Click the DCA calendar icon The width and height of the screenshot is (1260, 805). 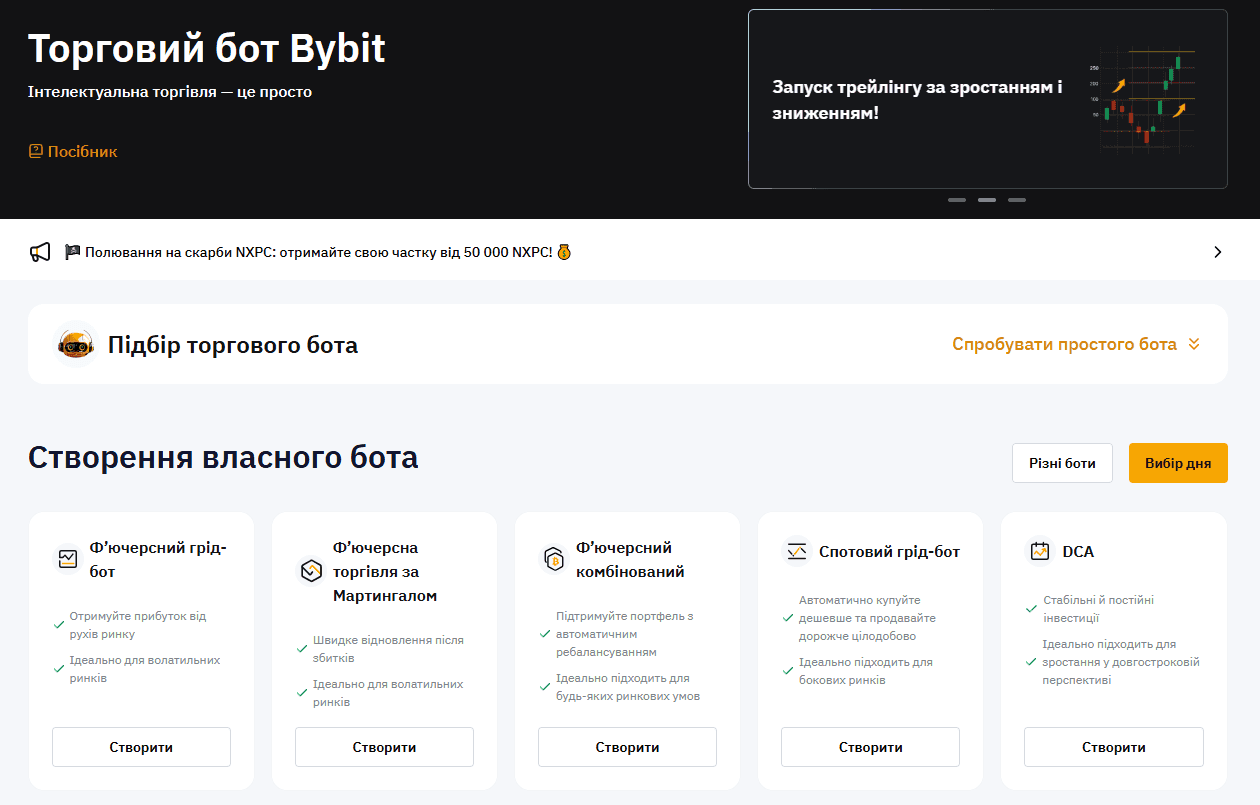(1039, 551)
